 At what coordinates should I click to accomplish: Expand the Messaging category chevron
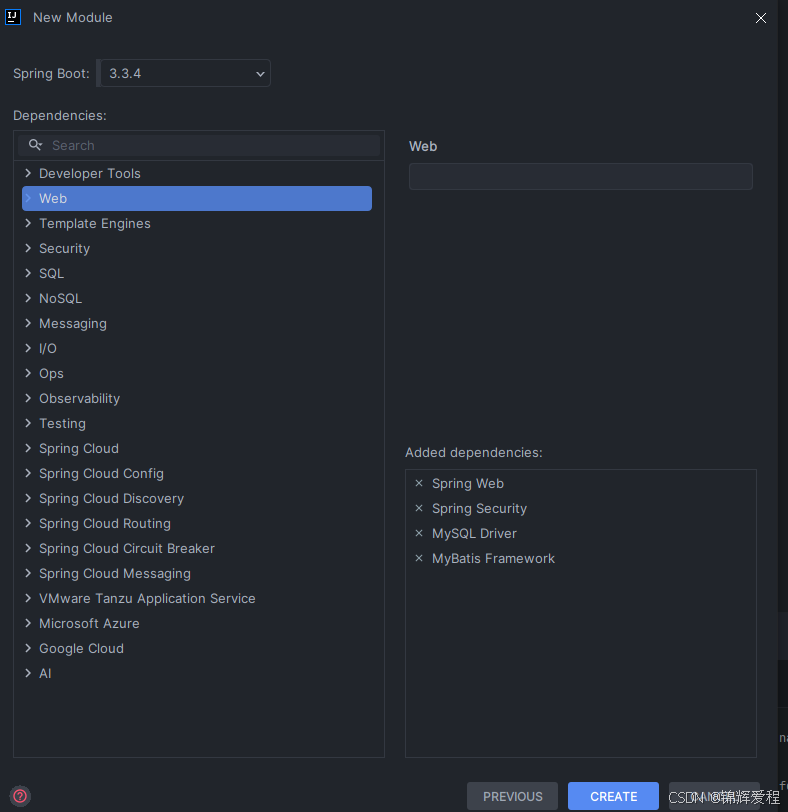point(28,323)
